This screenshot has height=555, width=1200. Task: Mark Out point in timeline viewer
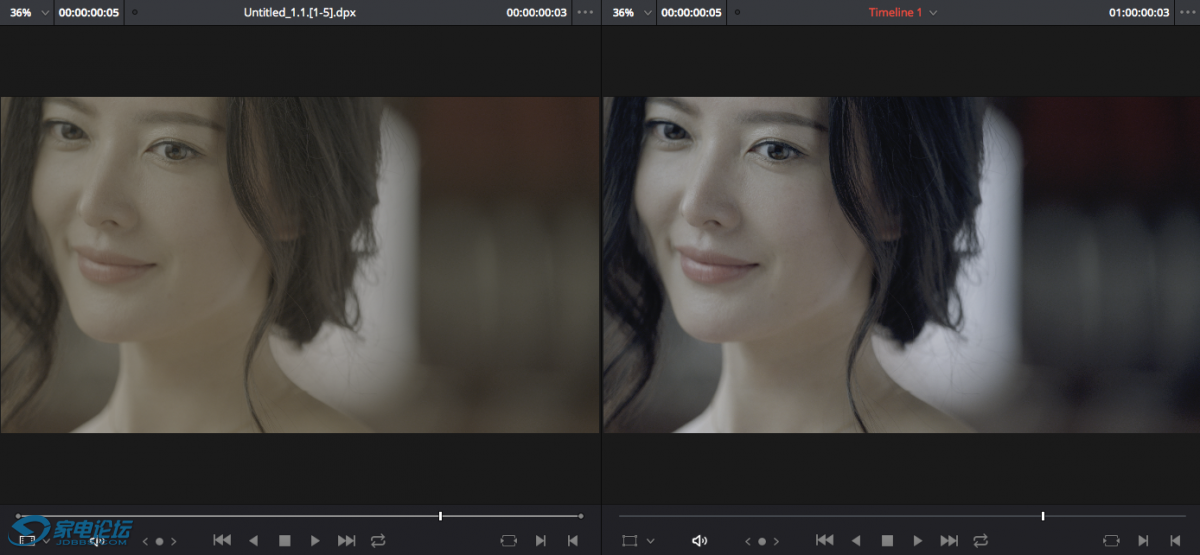click(x=1174, y=540)
